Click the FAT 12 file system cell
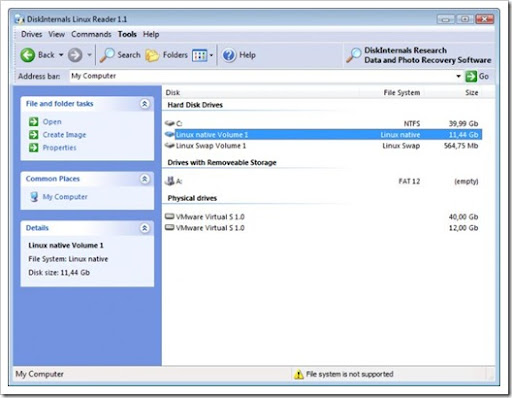Screen dimensions: 512x398 (409, 181)
